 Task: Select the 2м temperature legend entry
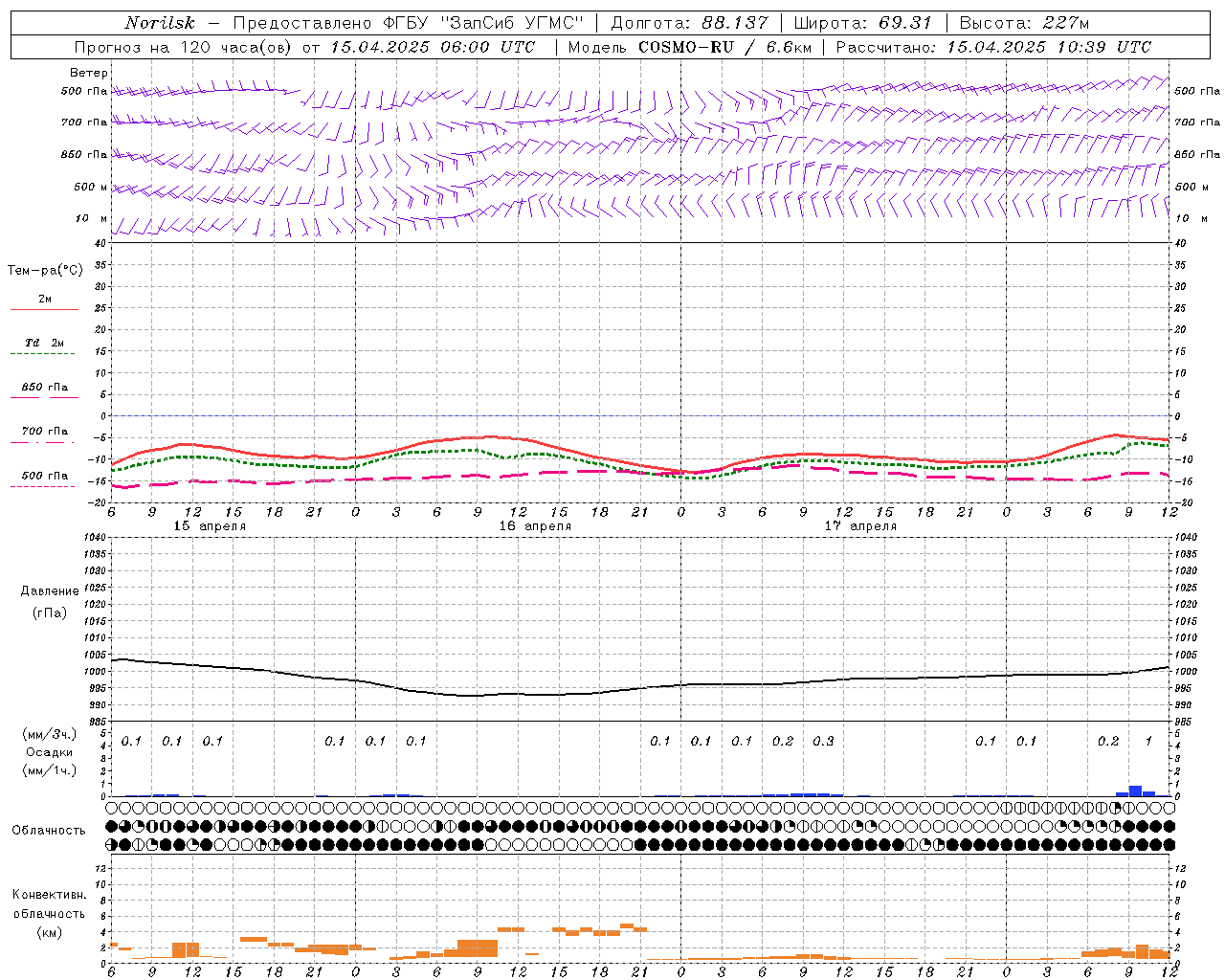coord(45,300)
